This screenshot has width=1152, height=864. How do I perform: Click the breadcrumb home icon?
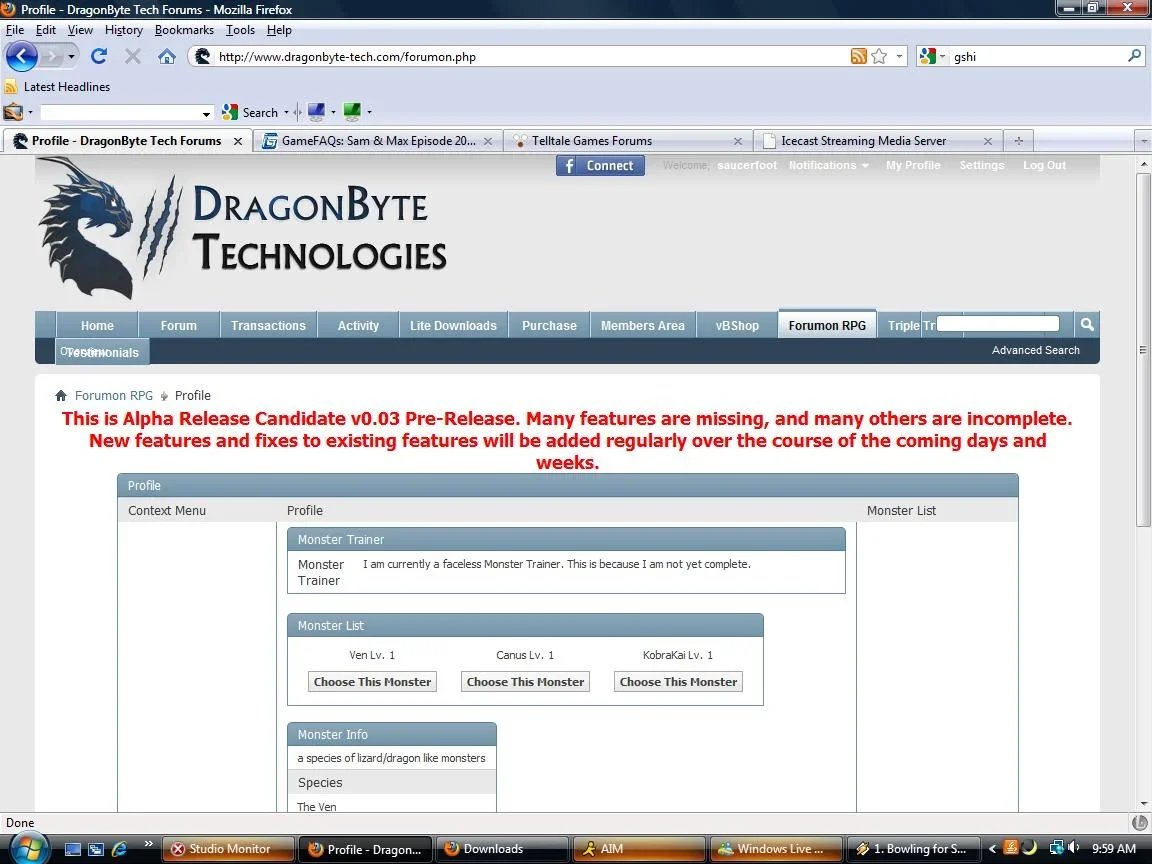coord(61,395)
